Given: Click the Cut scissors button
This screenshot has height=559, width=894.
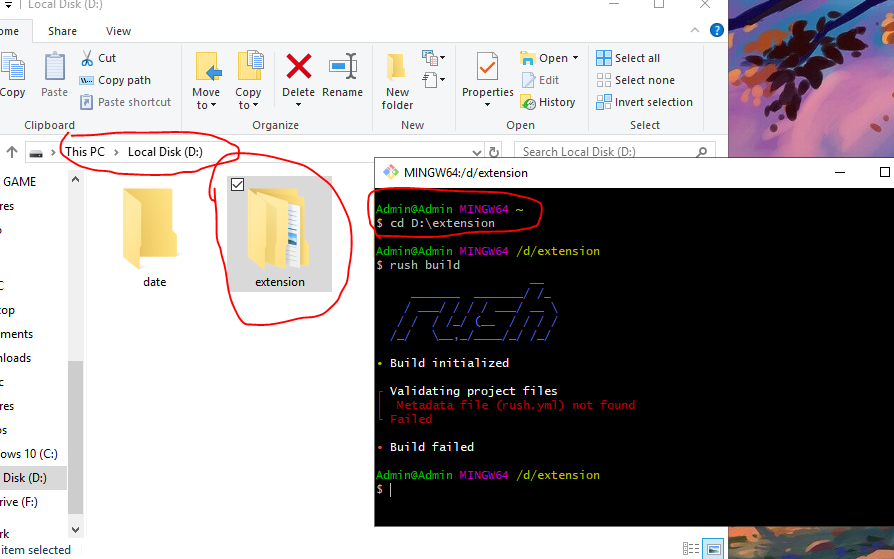Looking at the screenshot, I should 98,58.
